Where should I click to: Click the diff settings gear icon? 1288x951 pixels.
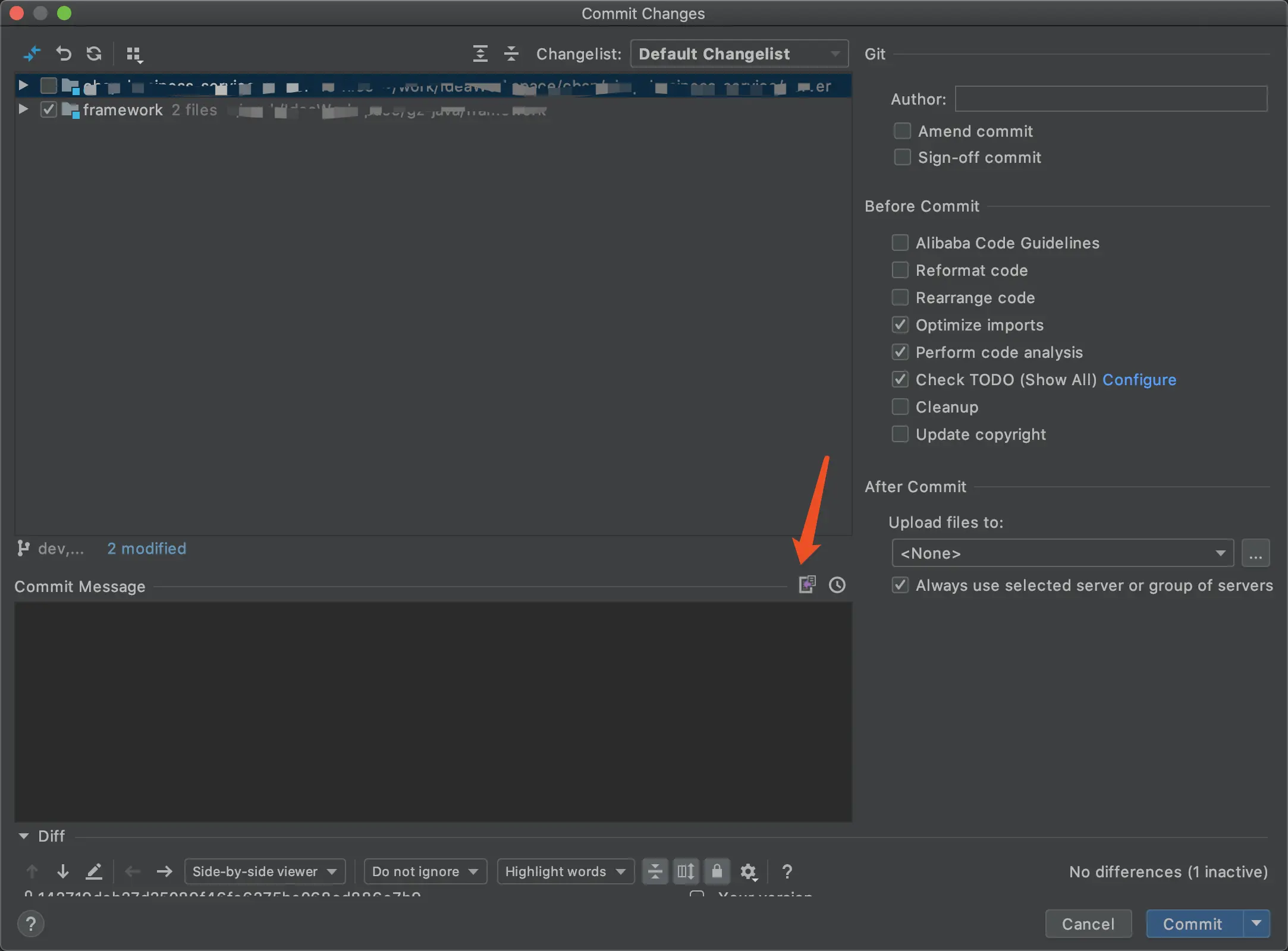(x=748, y=871)
